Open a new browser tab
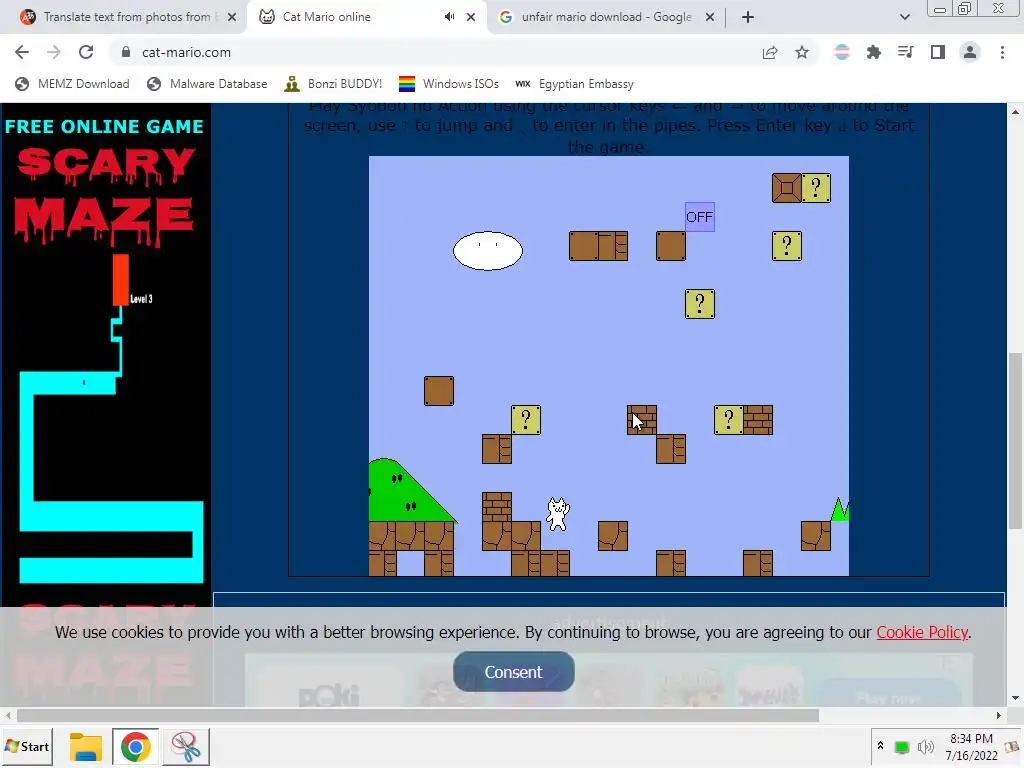 point(748,17)
